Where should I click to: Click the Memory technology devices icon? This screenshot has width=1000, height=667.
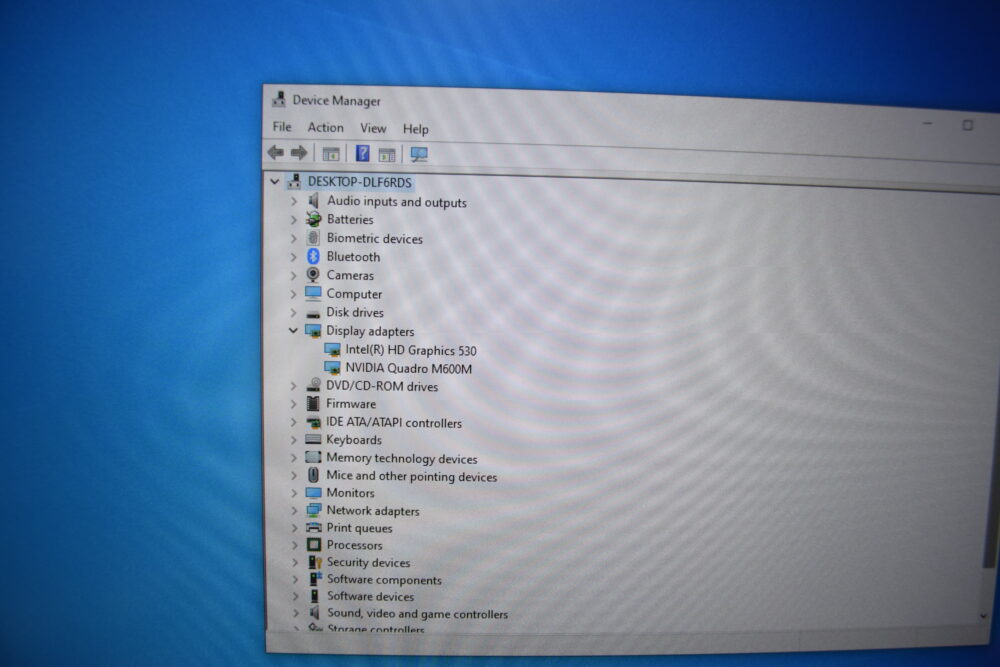coord(313,457)
